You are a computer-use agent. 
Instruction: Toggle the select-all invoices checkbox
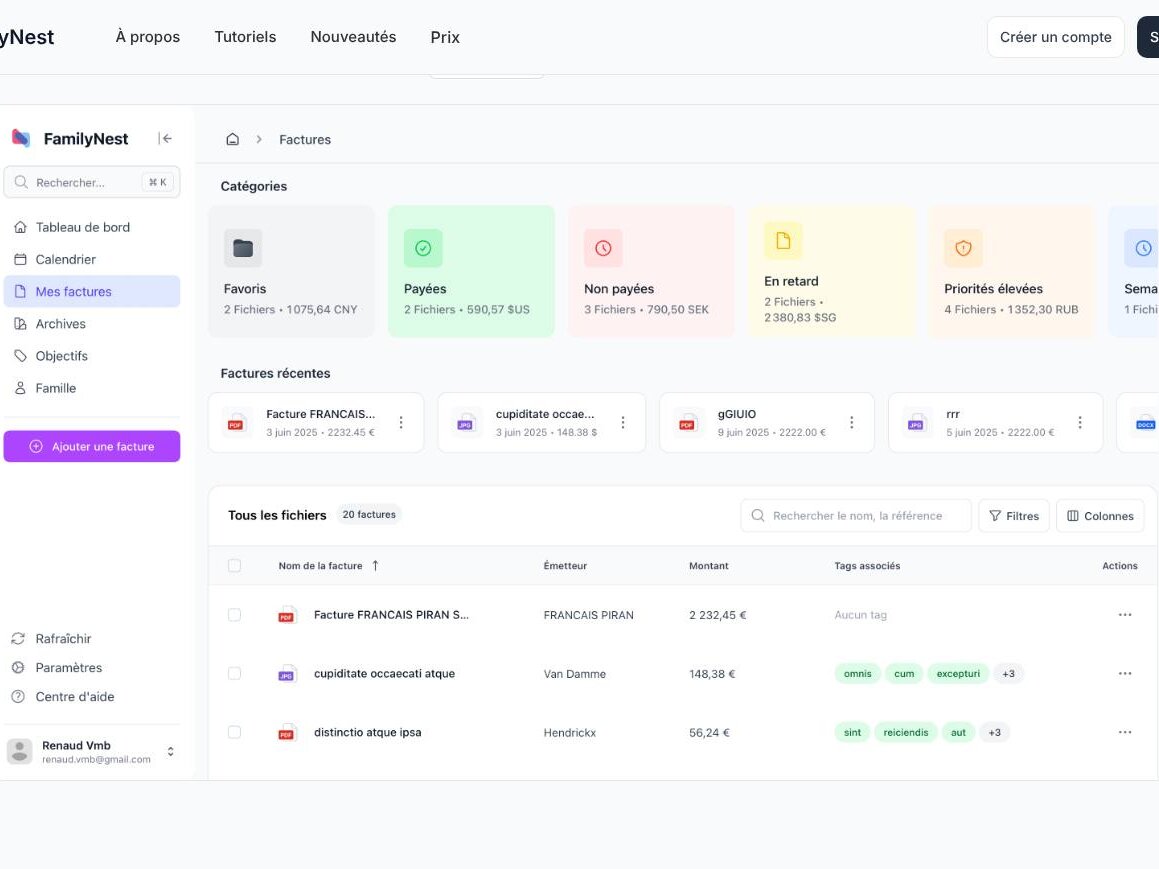(x=234, y=565)
